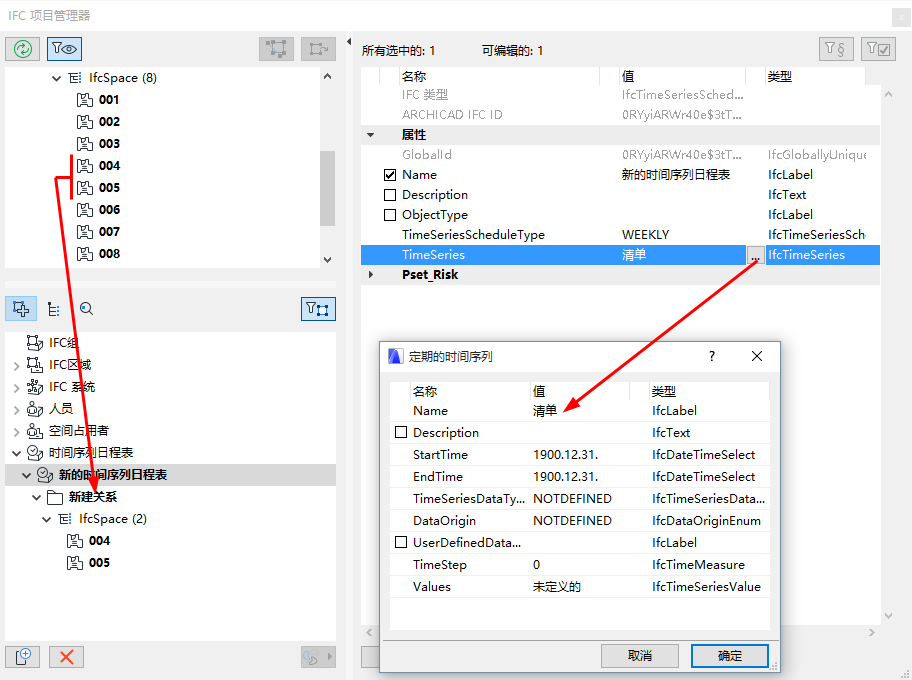Viewport: 912px width, 680px height.
Task: Expand the IFC 系统 node
Action: pyautogui.click(x=16, y=388)
